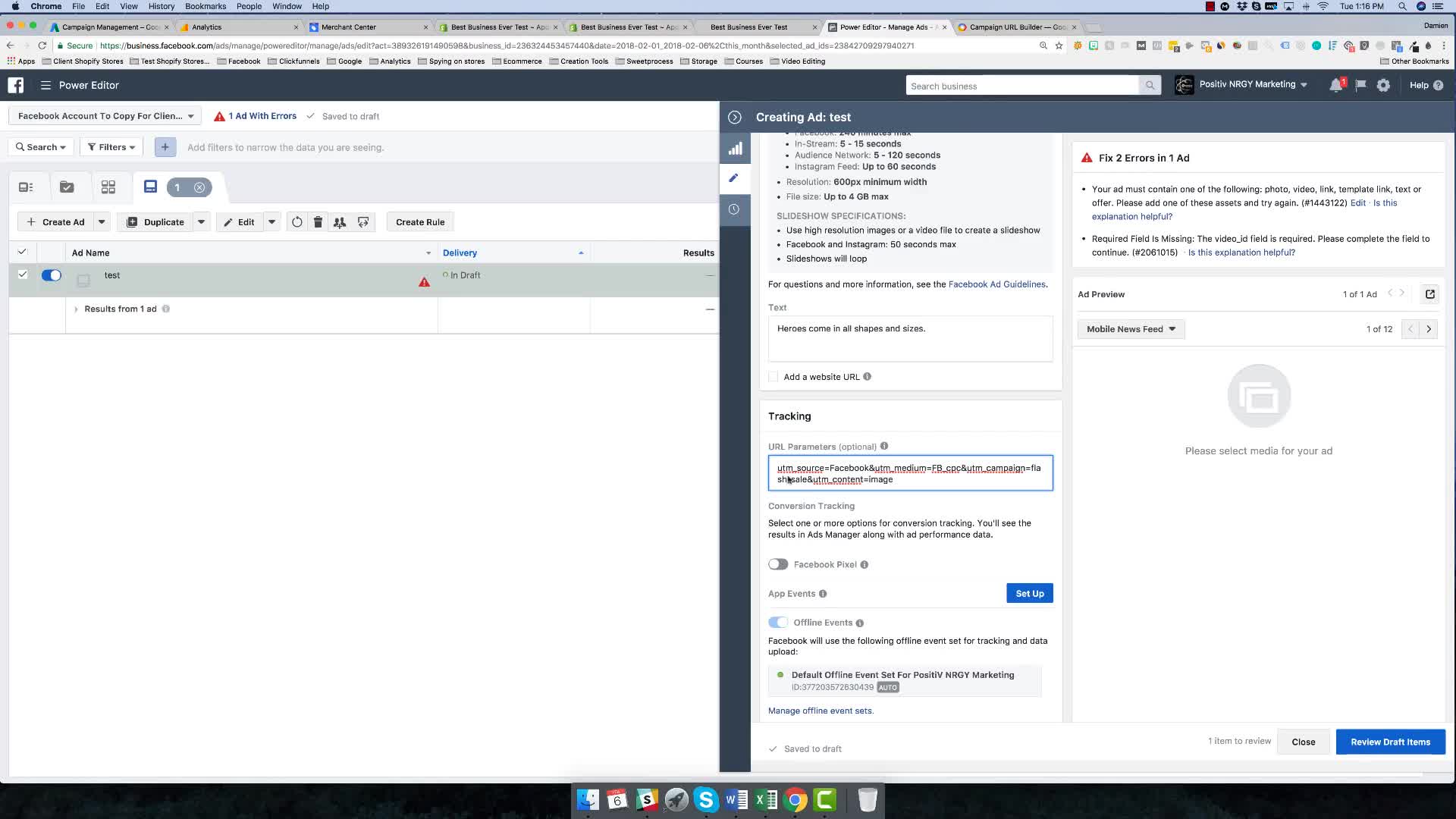Open the performance chart side icon

[735, 149]
